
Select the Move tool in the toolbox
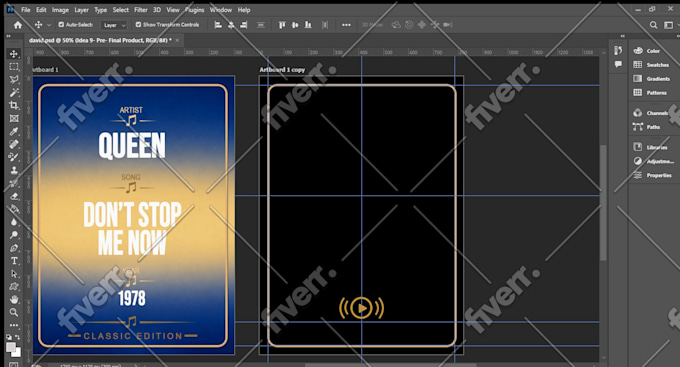(14, 53)
